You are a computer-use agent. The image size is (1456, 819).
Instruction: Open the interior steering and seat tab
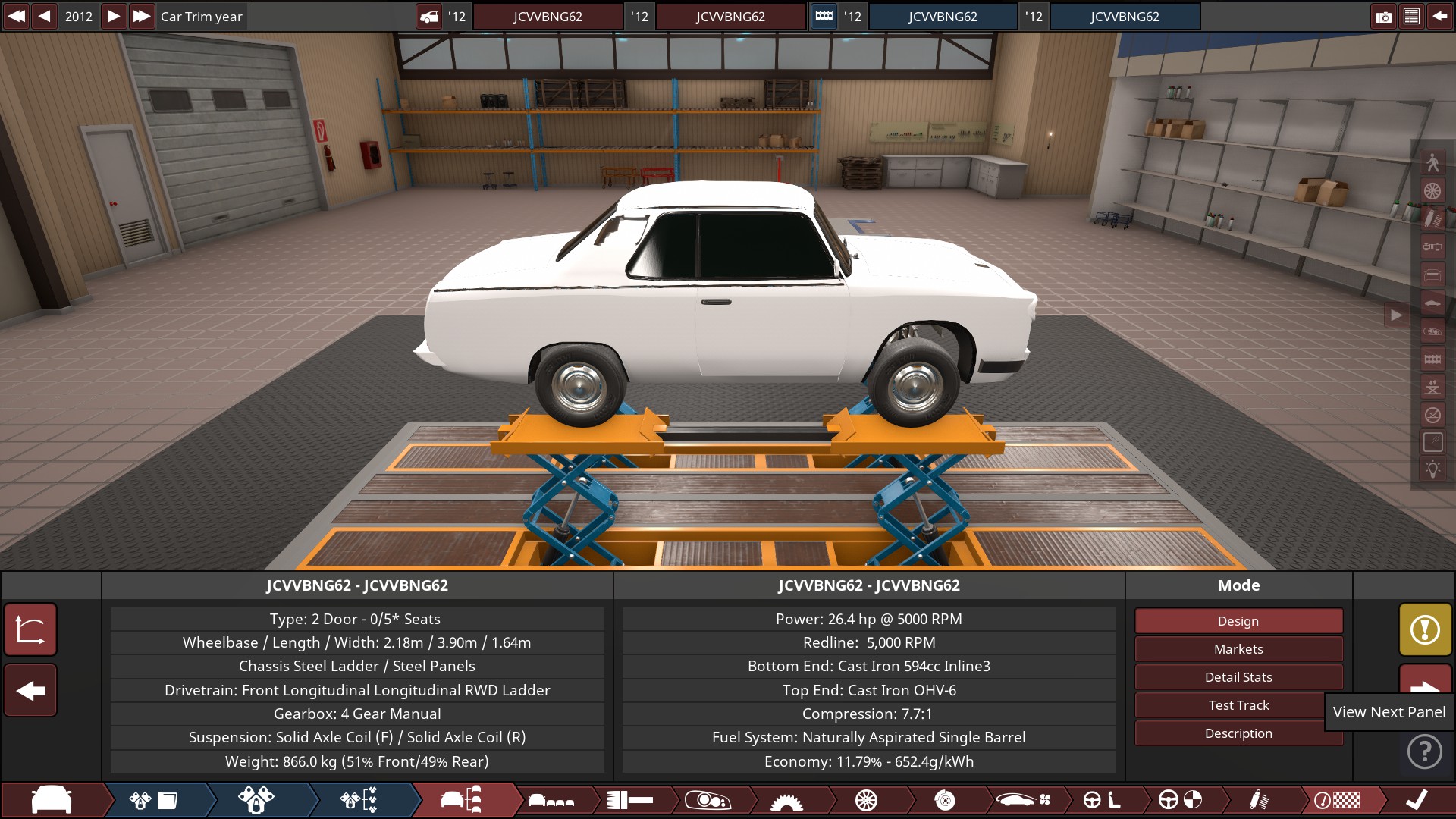pyautogui.click(x=1102, y=800)
